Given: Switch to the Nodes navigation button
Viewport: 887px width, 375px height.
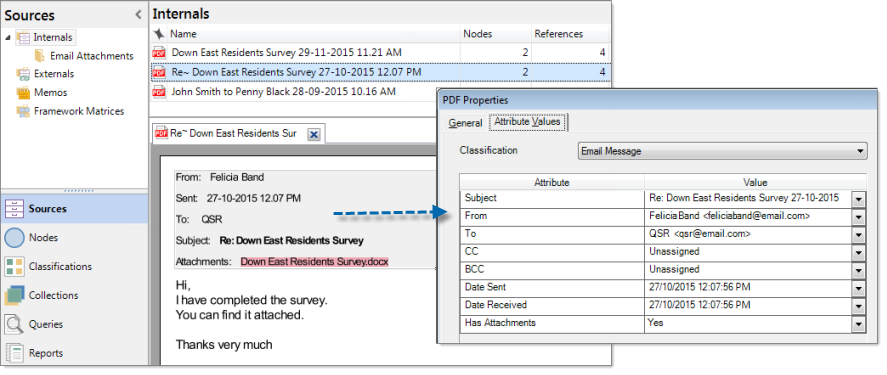Looking at the screenshot, I should [74, 238].
